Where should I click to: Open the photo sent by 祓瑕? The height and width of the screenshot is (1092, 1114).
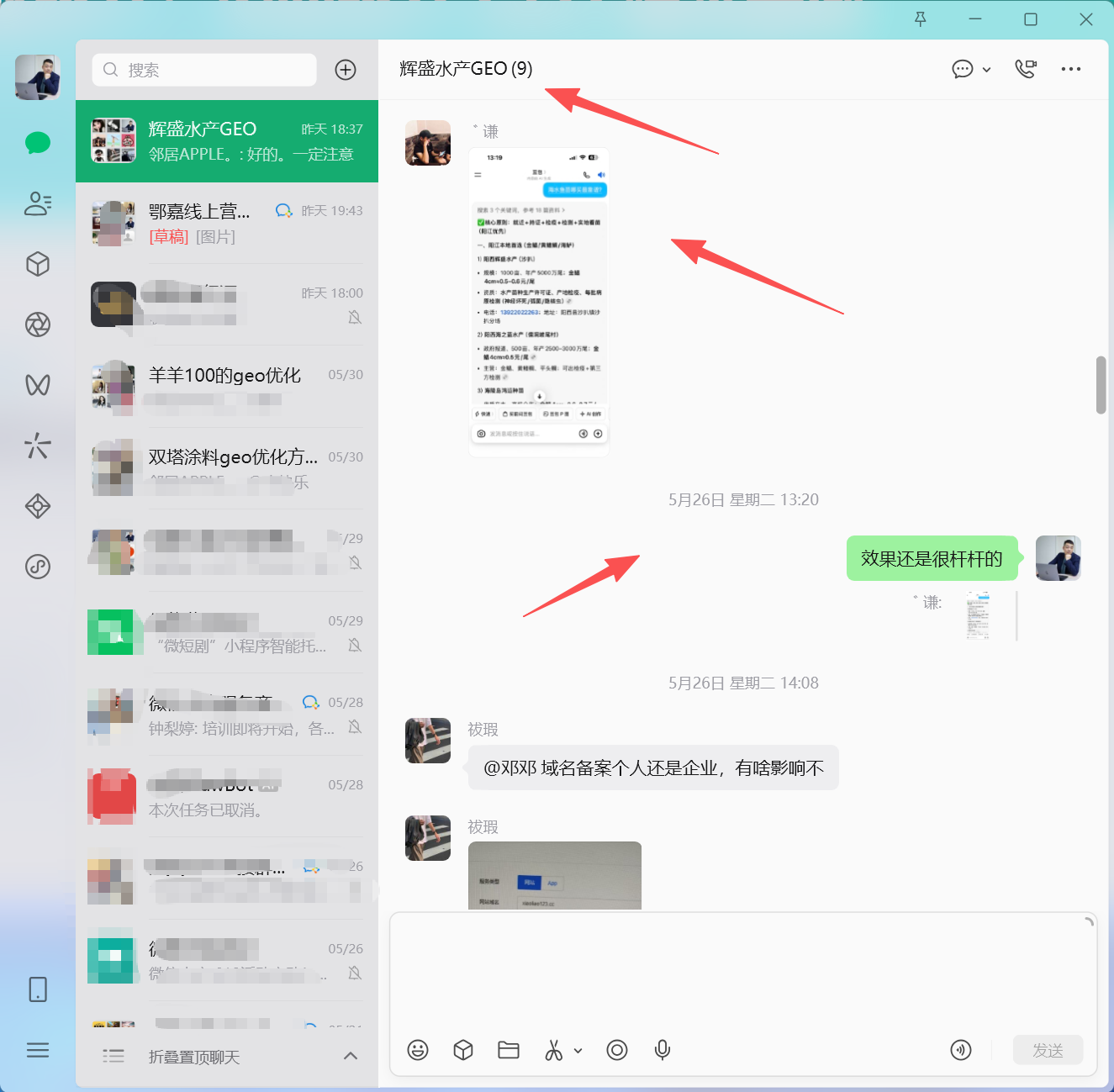point(555,875)
